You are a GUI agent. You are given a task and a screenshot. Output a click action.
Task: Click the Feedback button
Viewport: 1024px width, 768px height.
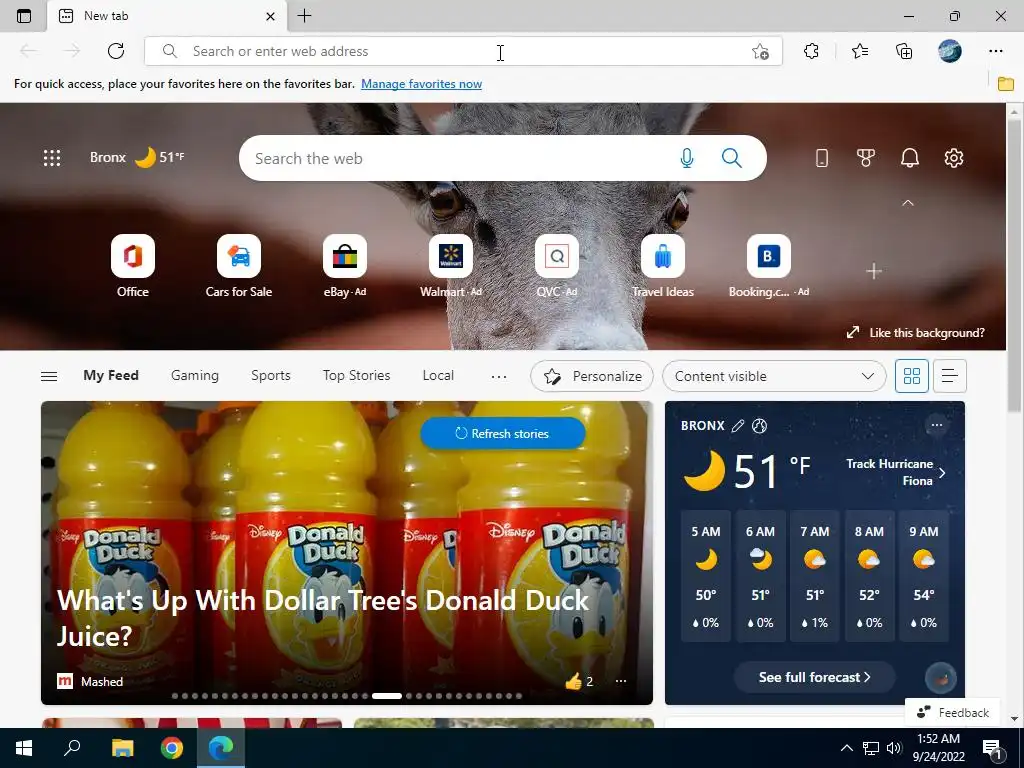952,712
